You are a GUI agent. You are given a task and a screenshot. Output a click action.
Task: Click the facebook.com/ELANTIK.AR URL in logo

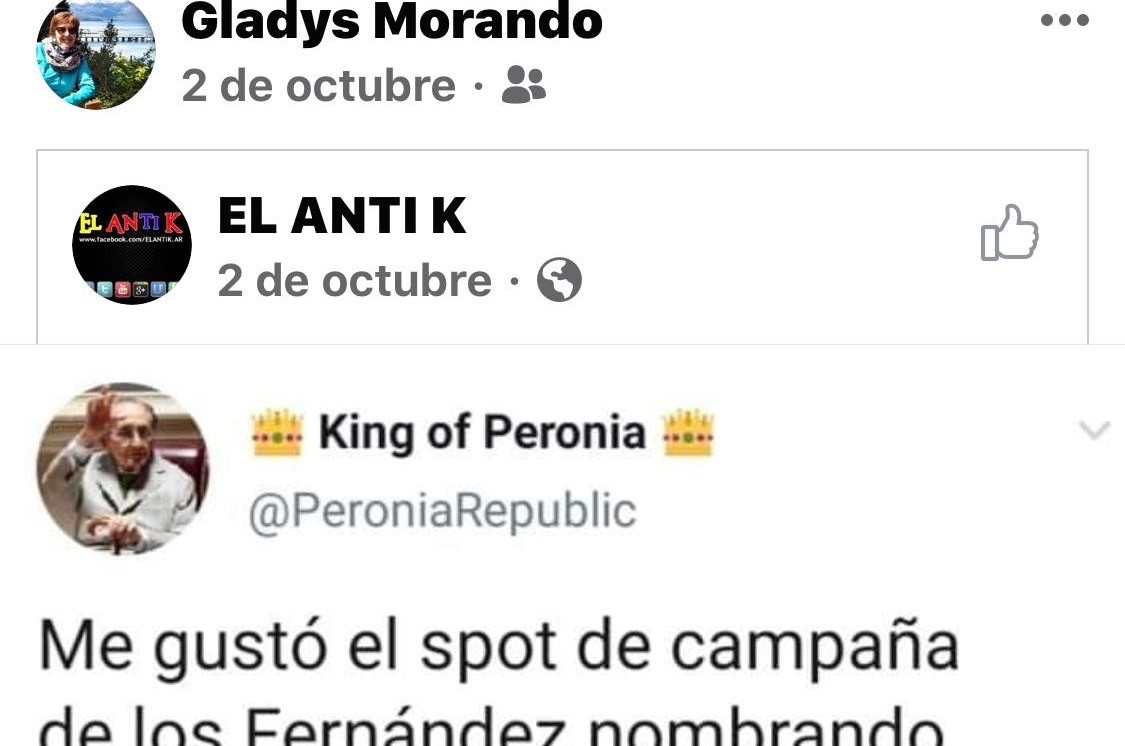(132, 239)
